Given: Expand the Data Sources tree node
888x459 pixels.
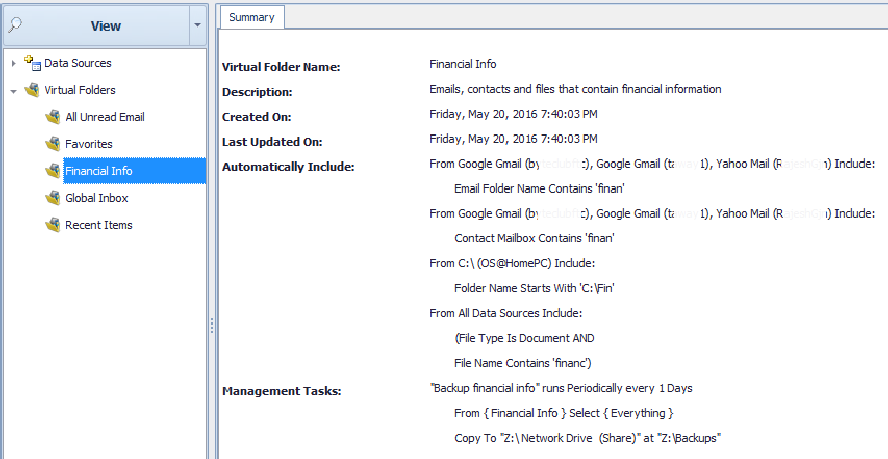Looking at the screenshot, I should click(14, 63).
